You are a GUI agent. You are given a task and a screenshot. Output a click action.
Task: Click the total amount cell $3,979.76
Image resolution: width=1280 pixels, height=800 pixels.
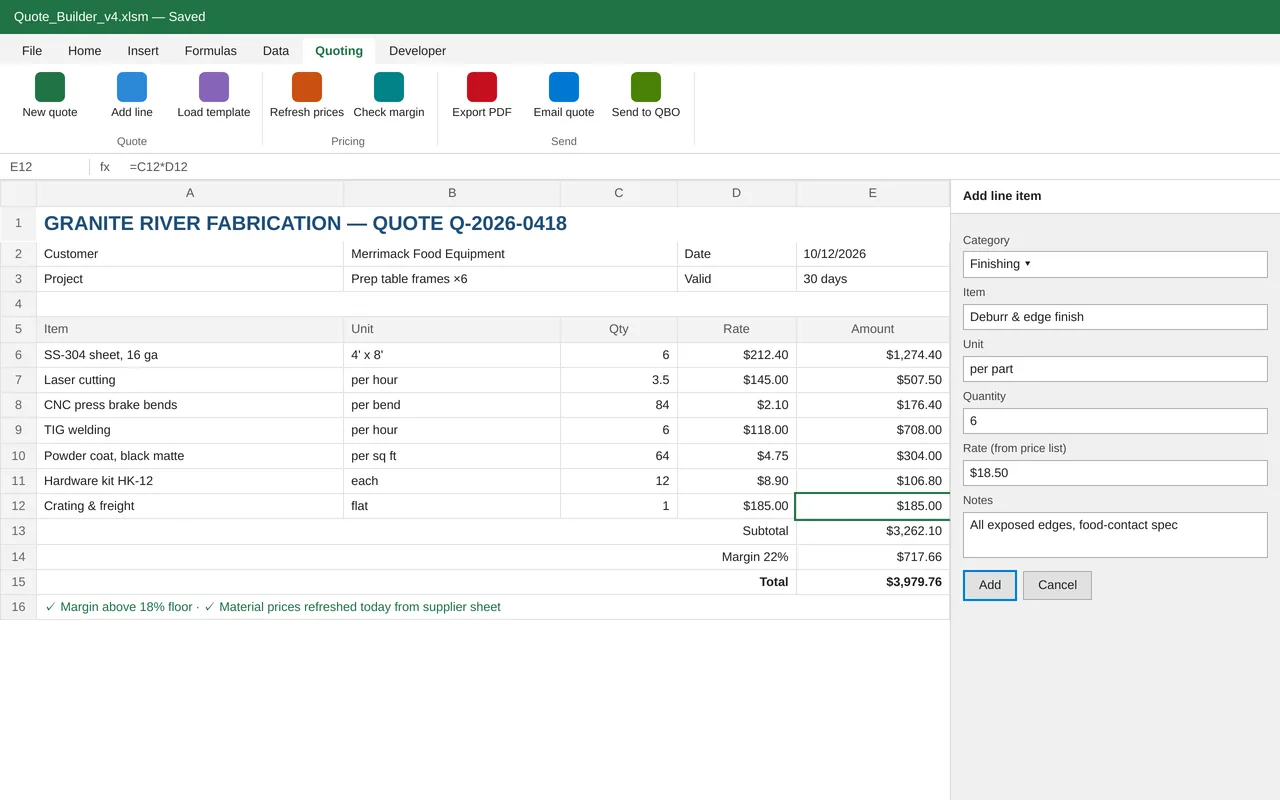point(873,582)
